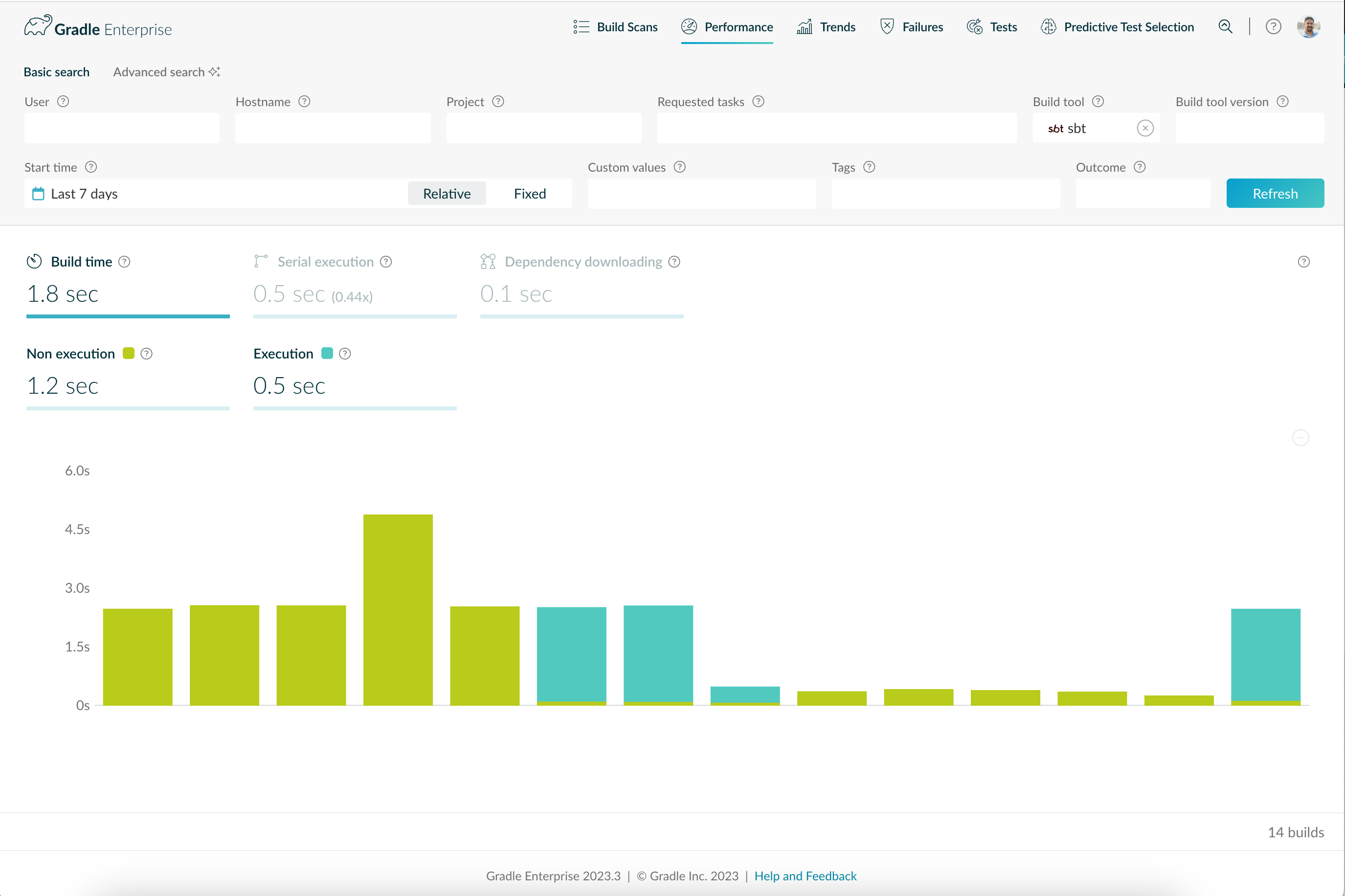Click help icon beside Dependency downloading

[x=674, y=262]
